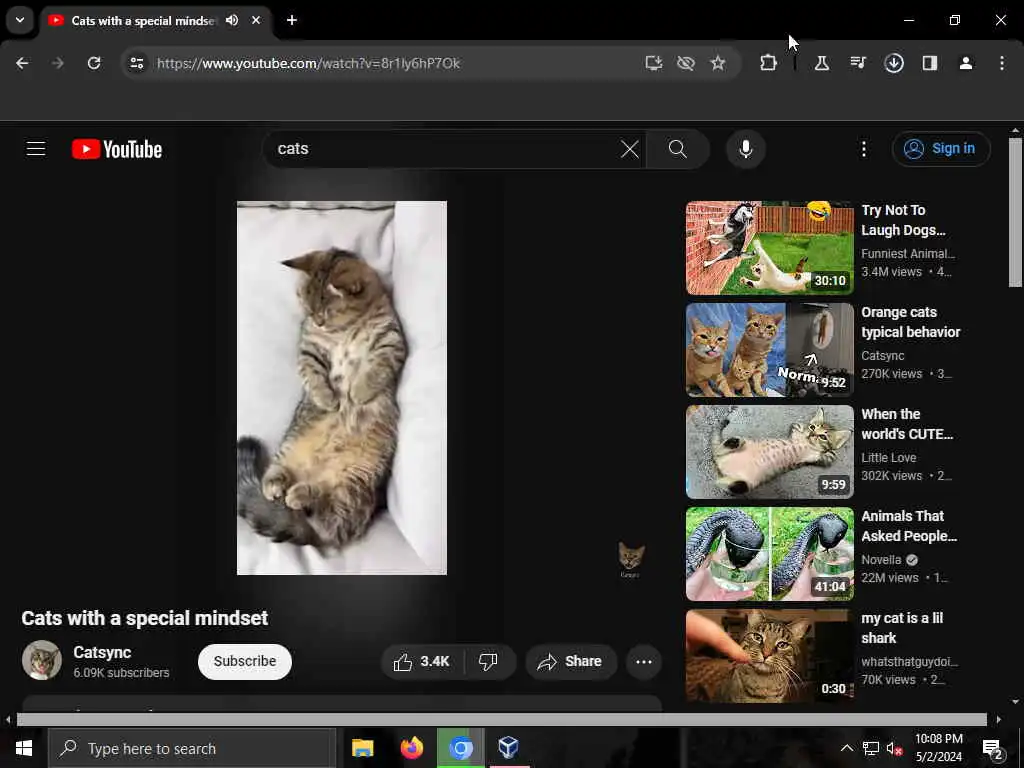The height and width of the screenshot is (768, 1024).
Task: Share the video
Action: pyautogui.click(x=569, y=662)
